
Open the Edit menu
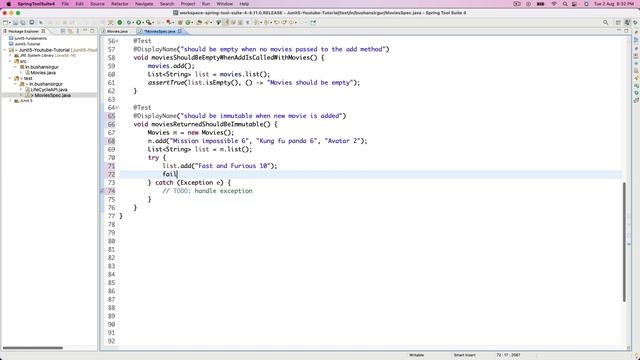[80, 4]
